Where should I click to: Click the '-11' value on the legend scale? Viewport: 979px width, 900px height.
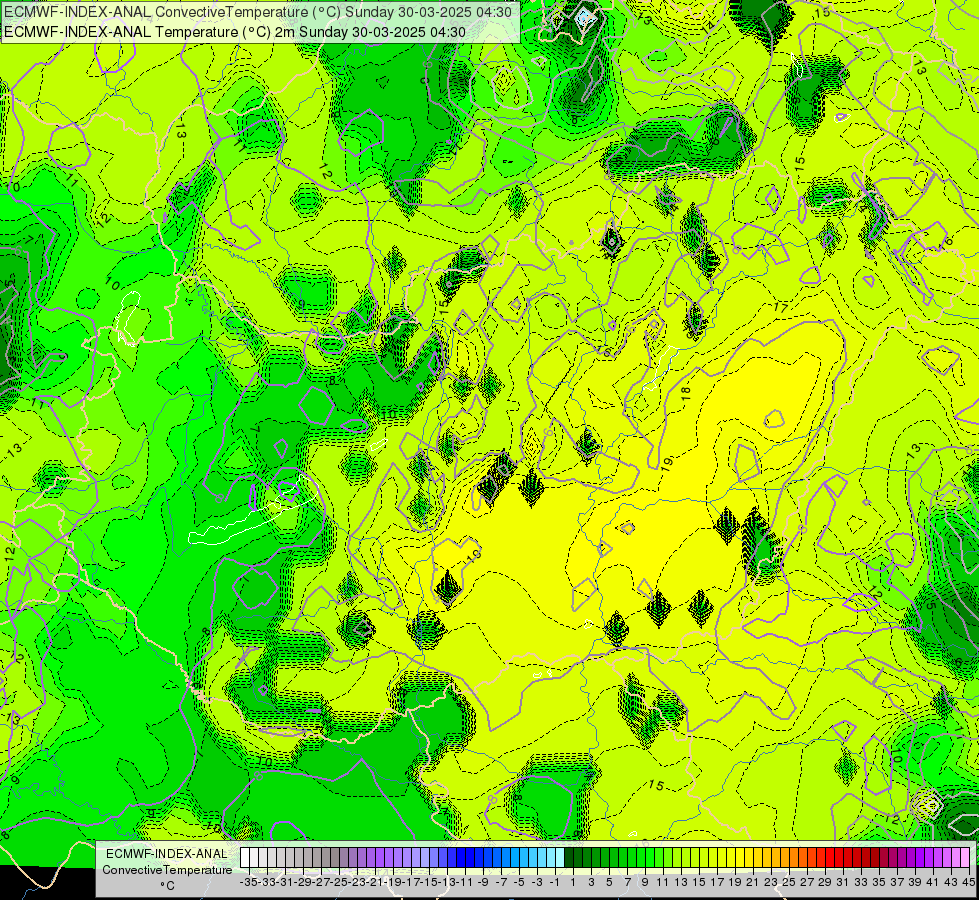click(465, 882)
